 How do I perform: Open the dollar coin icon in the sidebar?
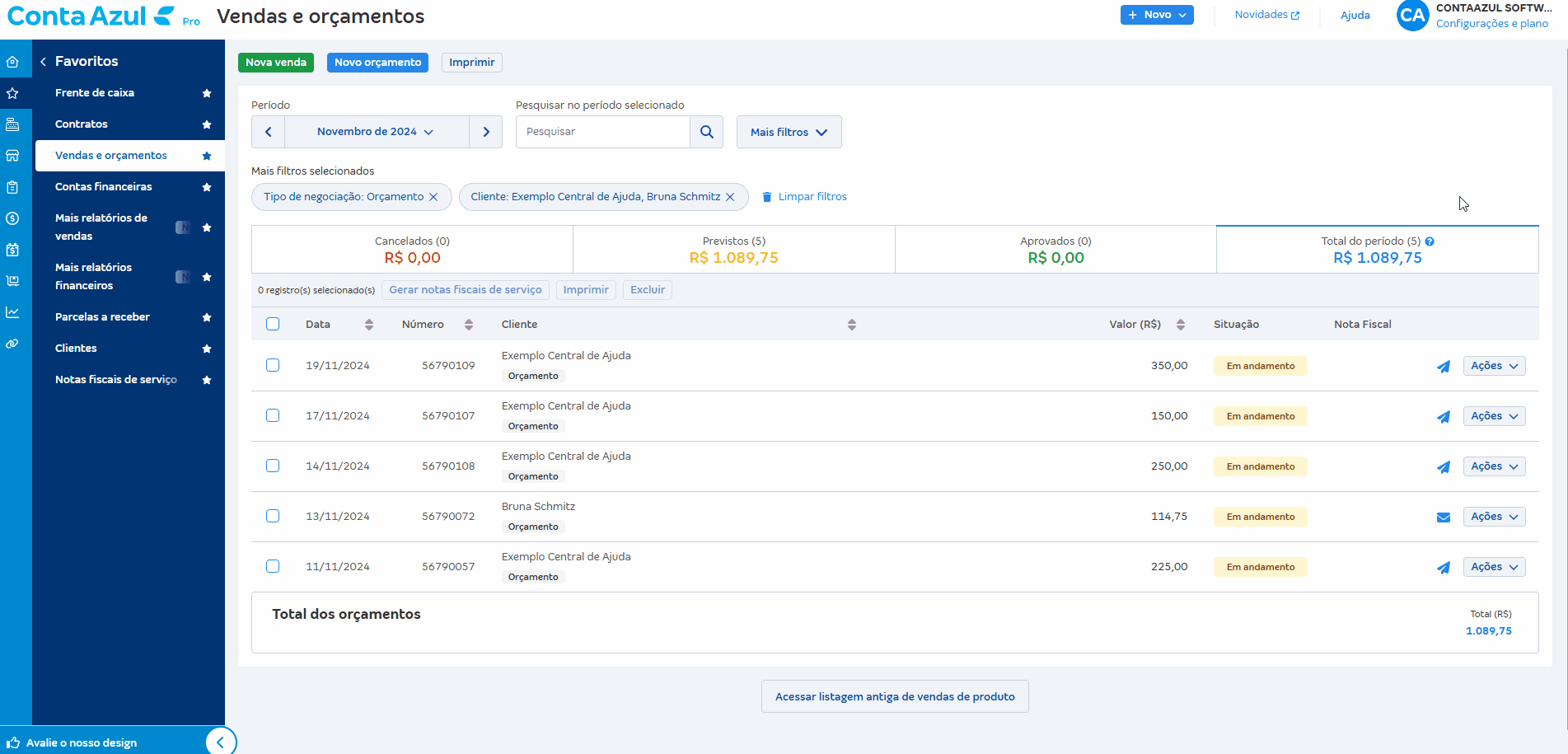point(12,218)
